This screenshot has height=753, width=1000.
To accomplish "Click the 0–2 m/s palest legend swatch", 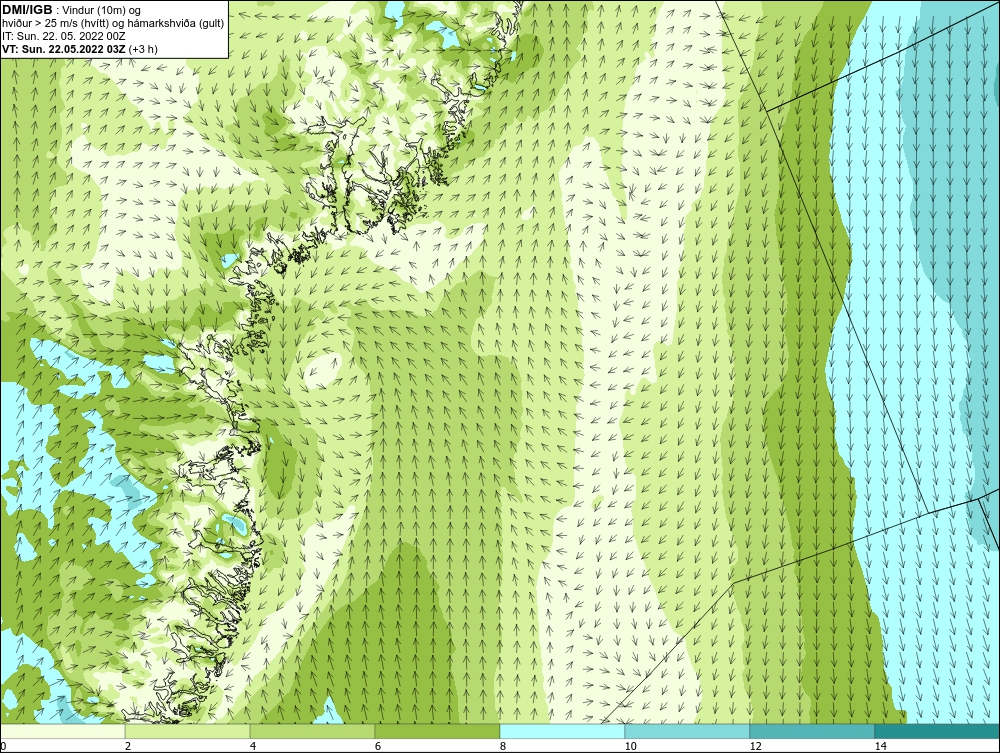I will click(x=62, y=731).
